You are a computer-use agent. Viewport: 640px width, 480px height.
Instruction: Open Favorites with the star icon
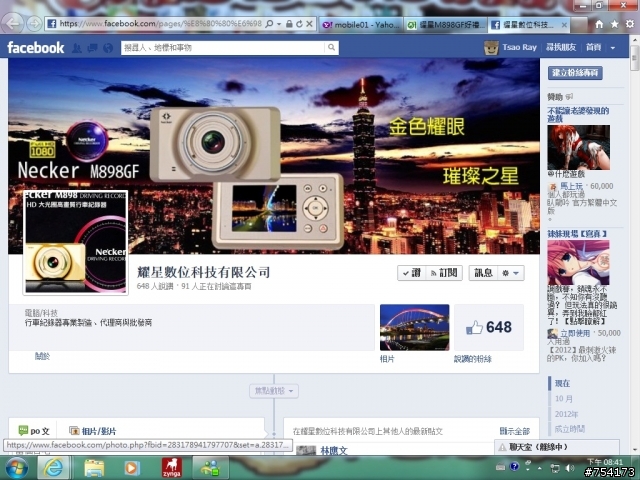tap(614, 24)
